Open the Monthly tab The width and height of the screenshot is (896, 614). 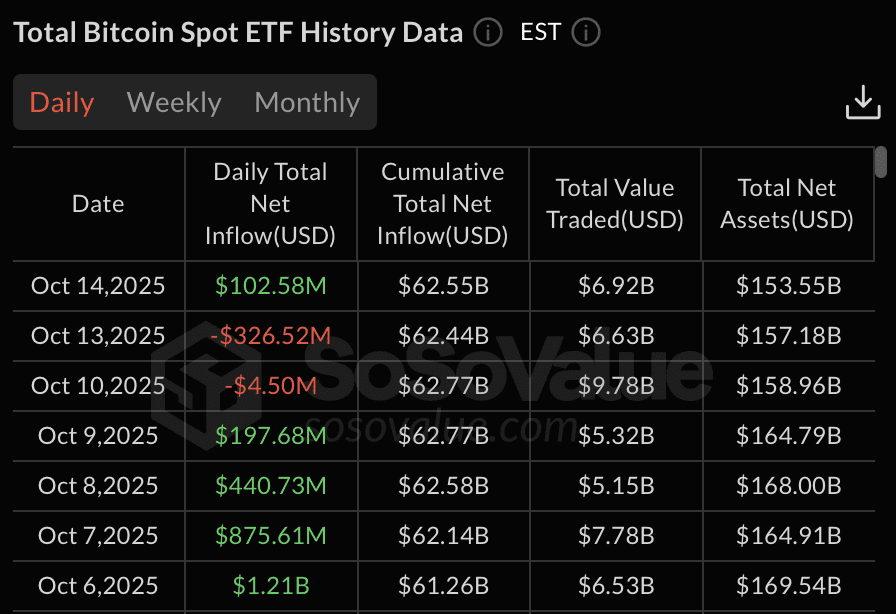307,102
